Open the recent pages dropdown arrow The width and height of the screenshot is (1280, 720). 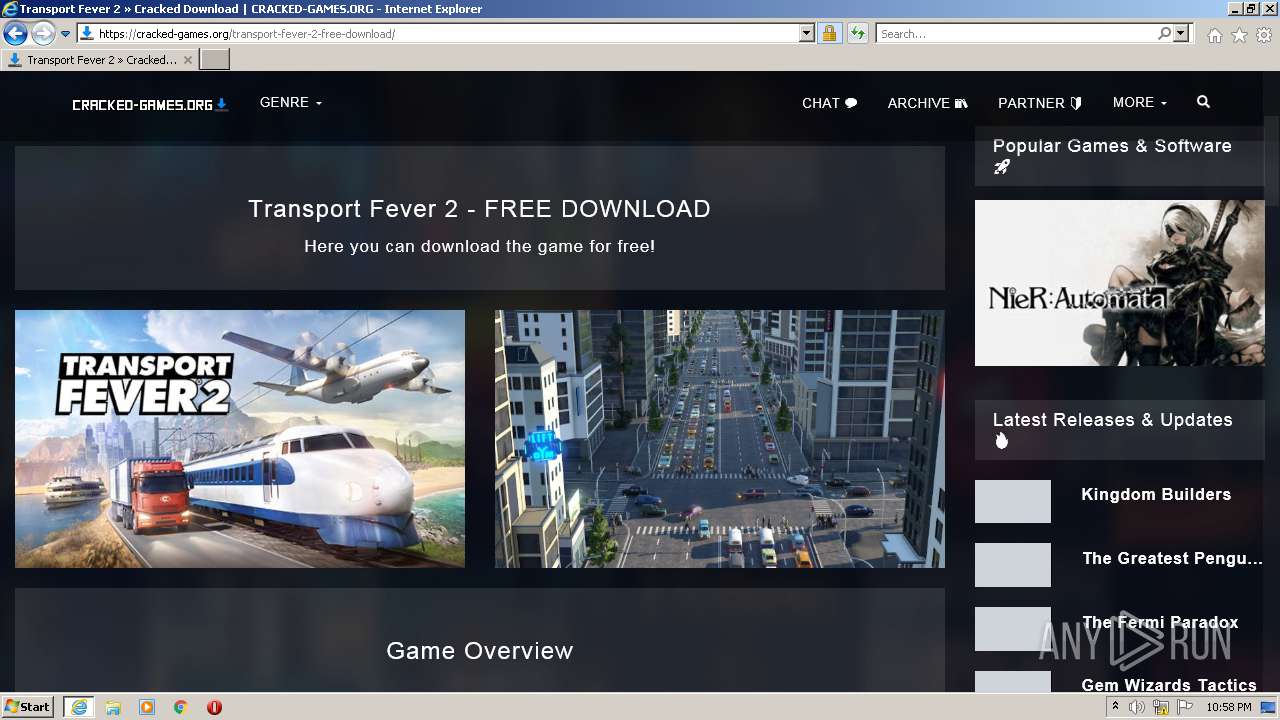[65, 34]
